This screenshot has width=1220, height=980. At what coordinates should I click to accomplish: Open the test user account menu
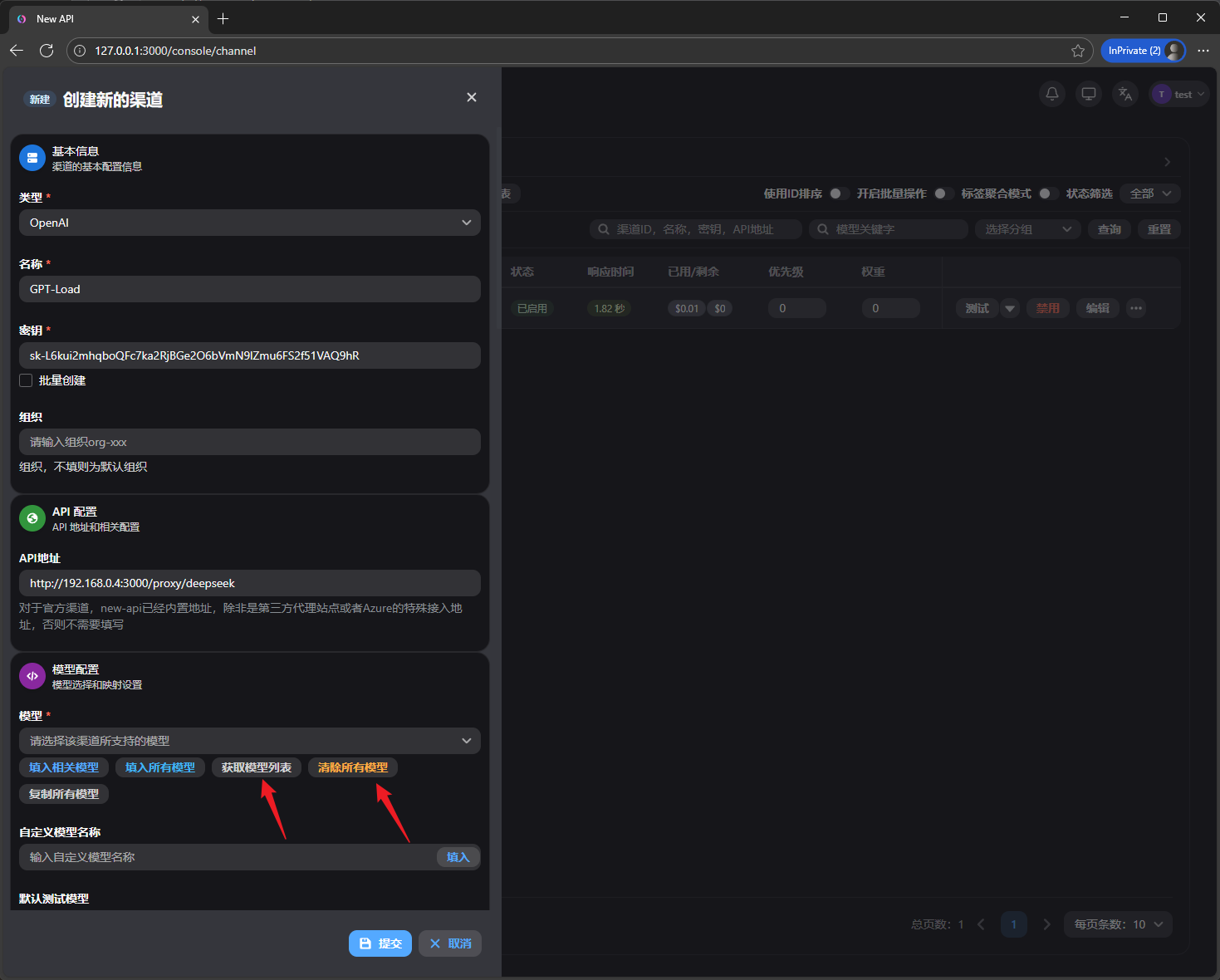(x=1177, y=95)
